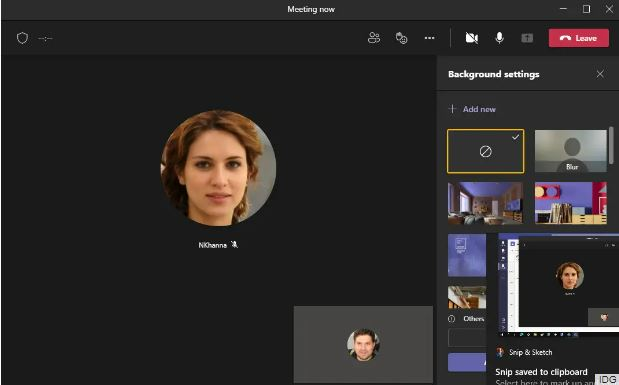Close the Background settings panel

pyautogui.click(x=600, y=74)
